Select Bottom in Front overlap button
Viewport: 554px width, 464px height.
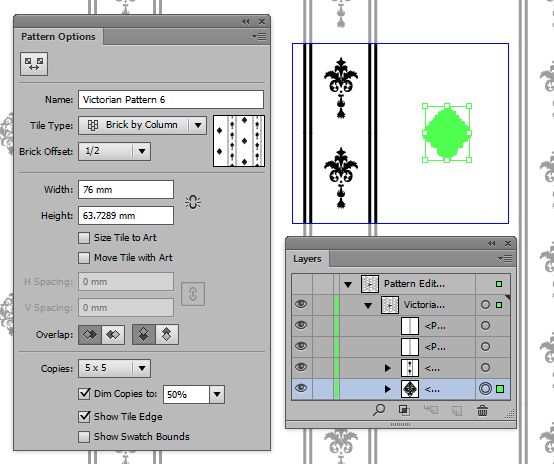tap(167, 334)
